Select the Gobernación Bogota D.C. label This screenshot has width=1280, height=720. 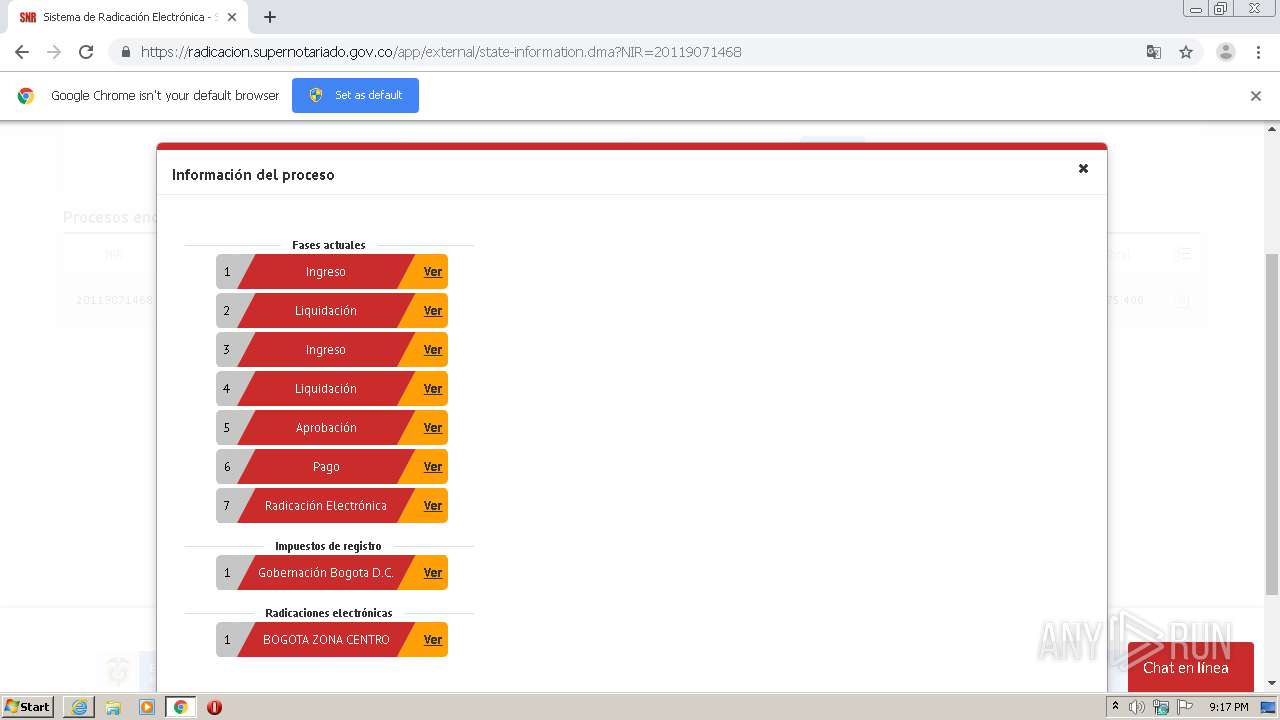point(326,573)
